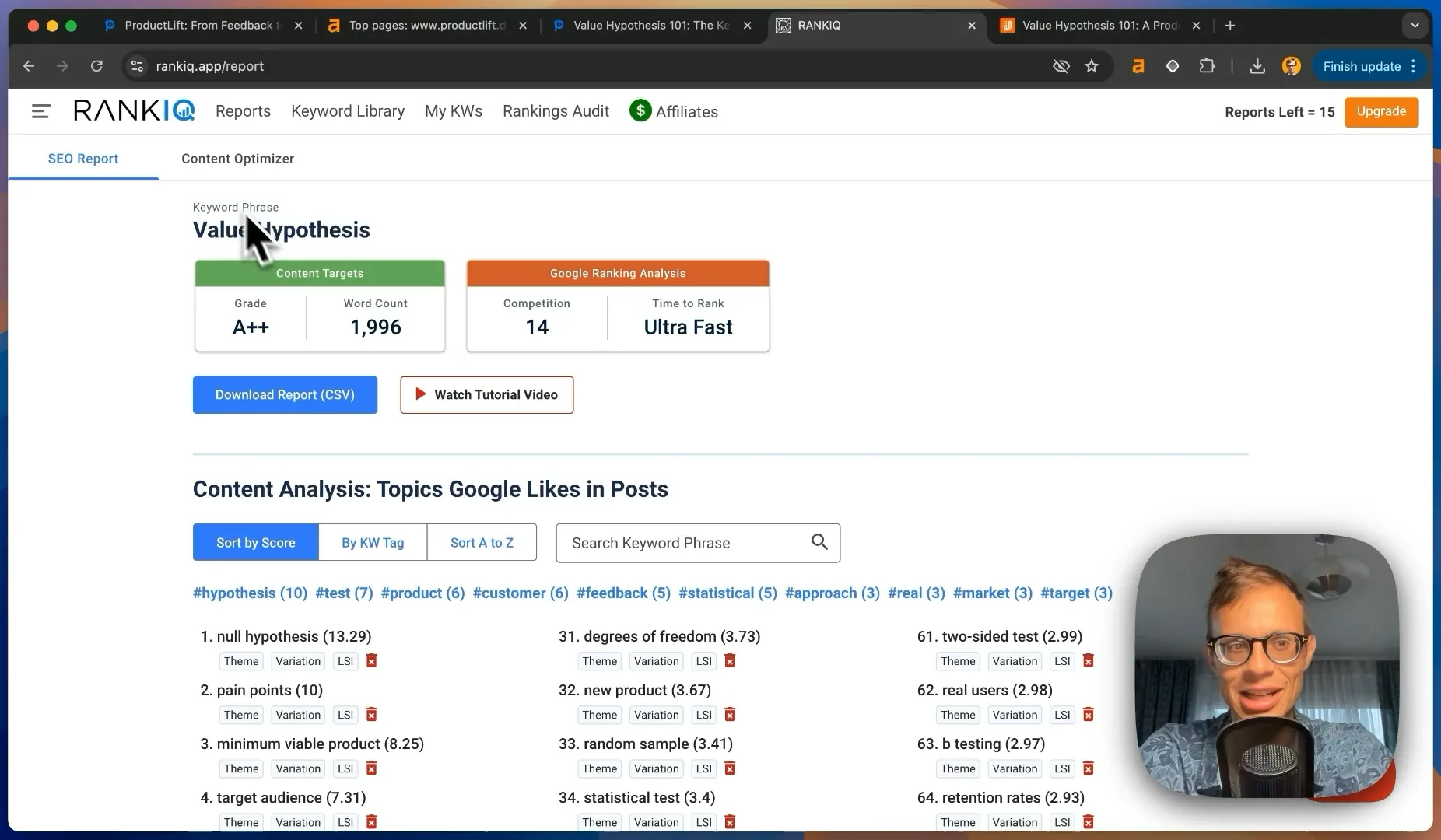
Task: Toggle Theme tag for new product
Action: [600, 715]
